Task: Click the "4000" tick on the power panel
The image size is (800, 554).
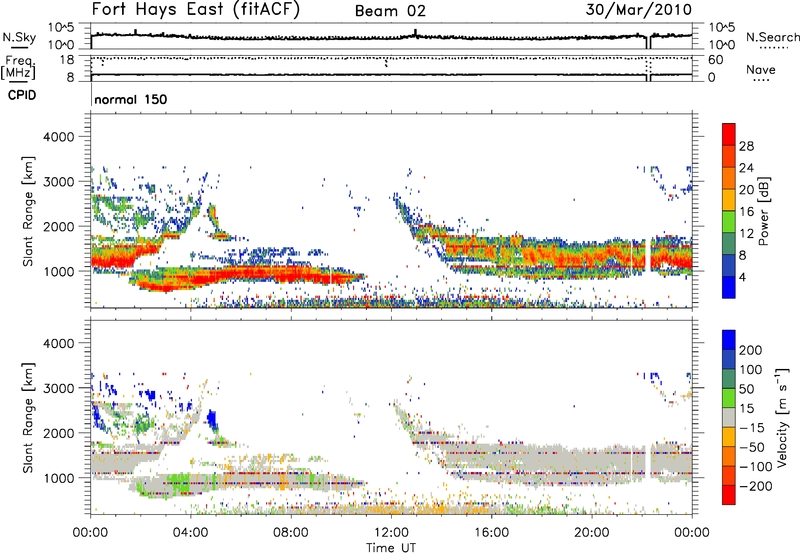Action: [x=58, y=137]
